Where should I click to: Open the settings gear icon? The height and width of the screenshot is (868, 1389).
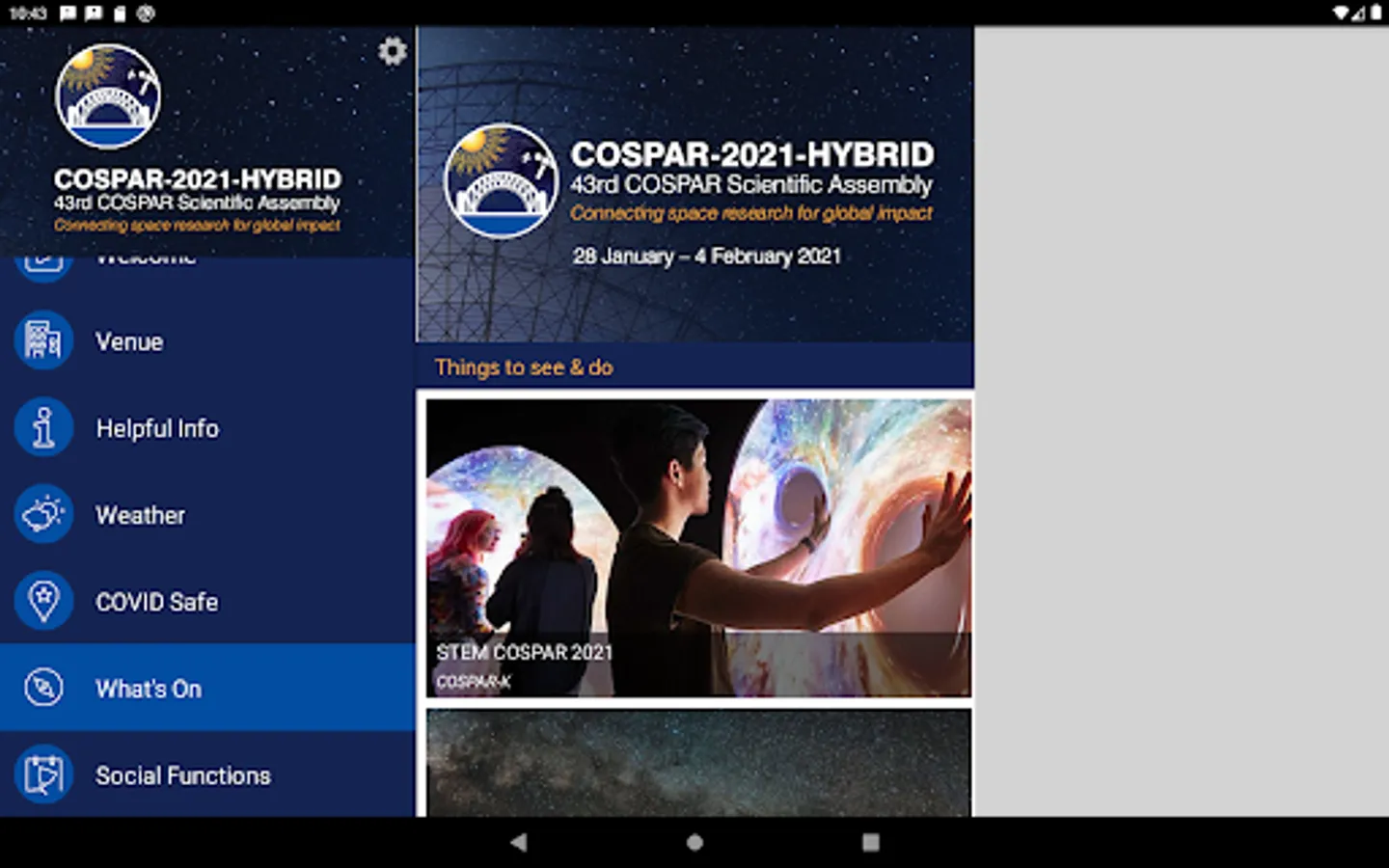pyautogui.click(x=392, y=51)
